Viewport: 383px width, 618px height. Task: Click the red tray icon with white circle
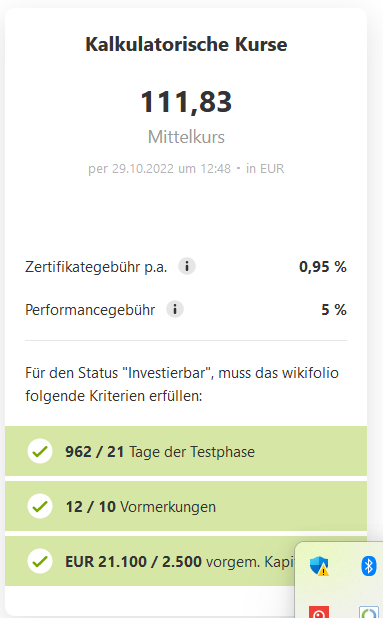(x=319, y=612)
